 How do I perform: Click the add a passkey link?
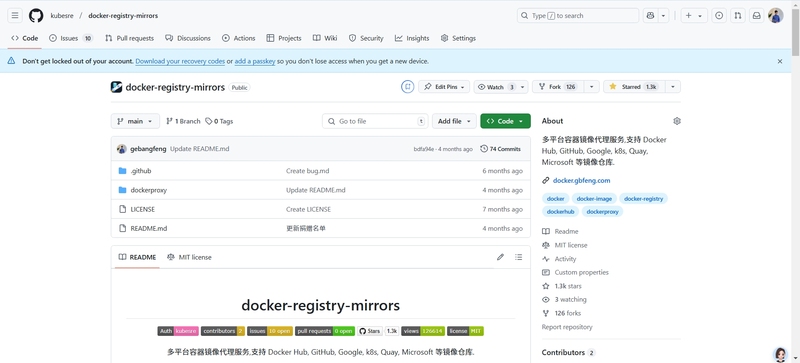[255, 61]
